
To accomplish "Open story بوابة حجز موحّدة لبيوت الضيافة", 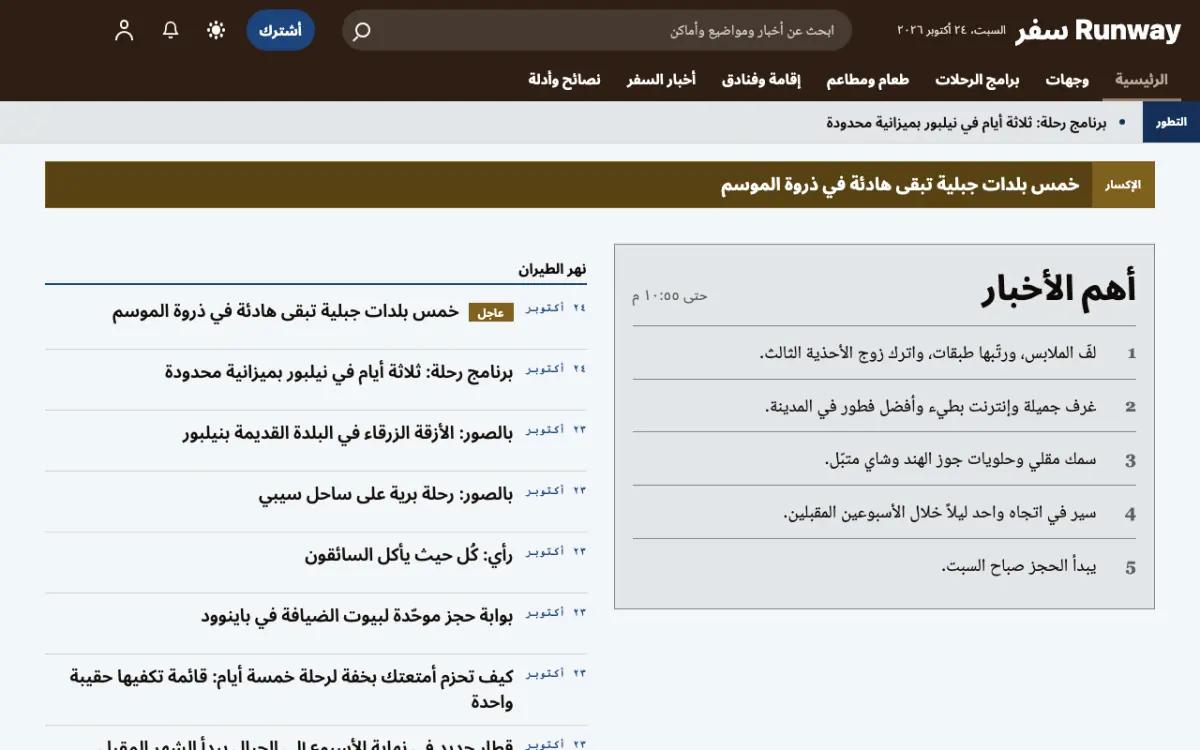I will pyautogui.click(x=357, y=616).
